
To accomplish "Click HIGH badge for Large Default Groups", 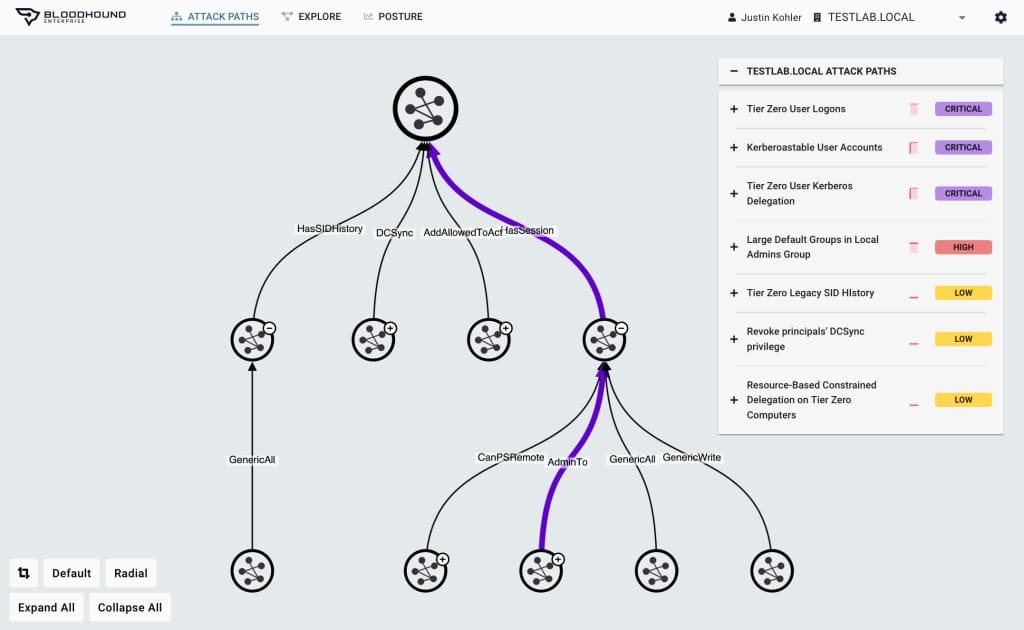I will (963, 247).
